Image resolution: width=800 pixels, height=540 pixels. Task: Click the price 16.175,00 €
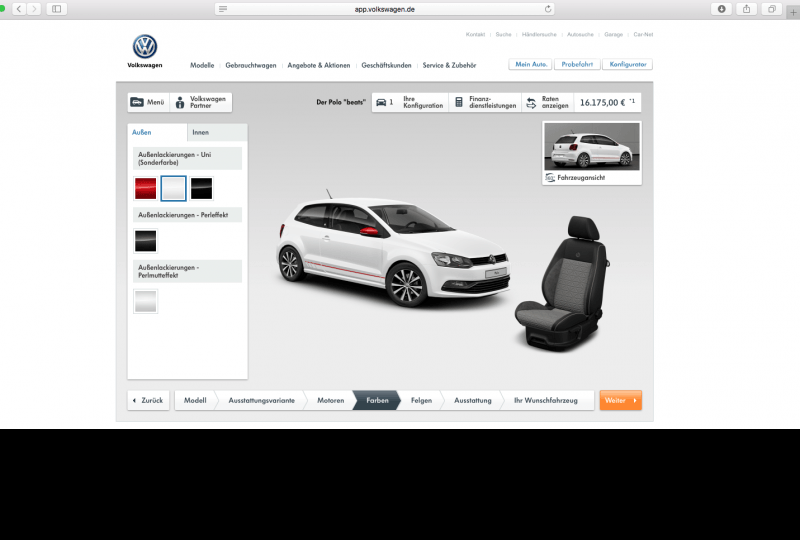(x=603, y=103)
